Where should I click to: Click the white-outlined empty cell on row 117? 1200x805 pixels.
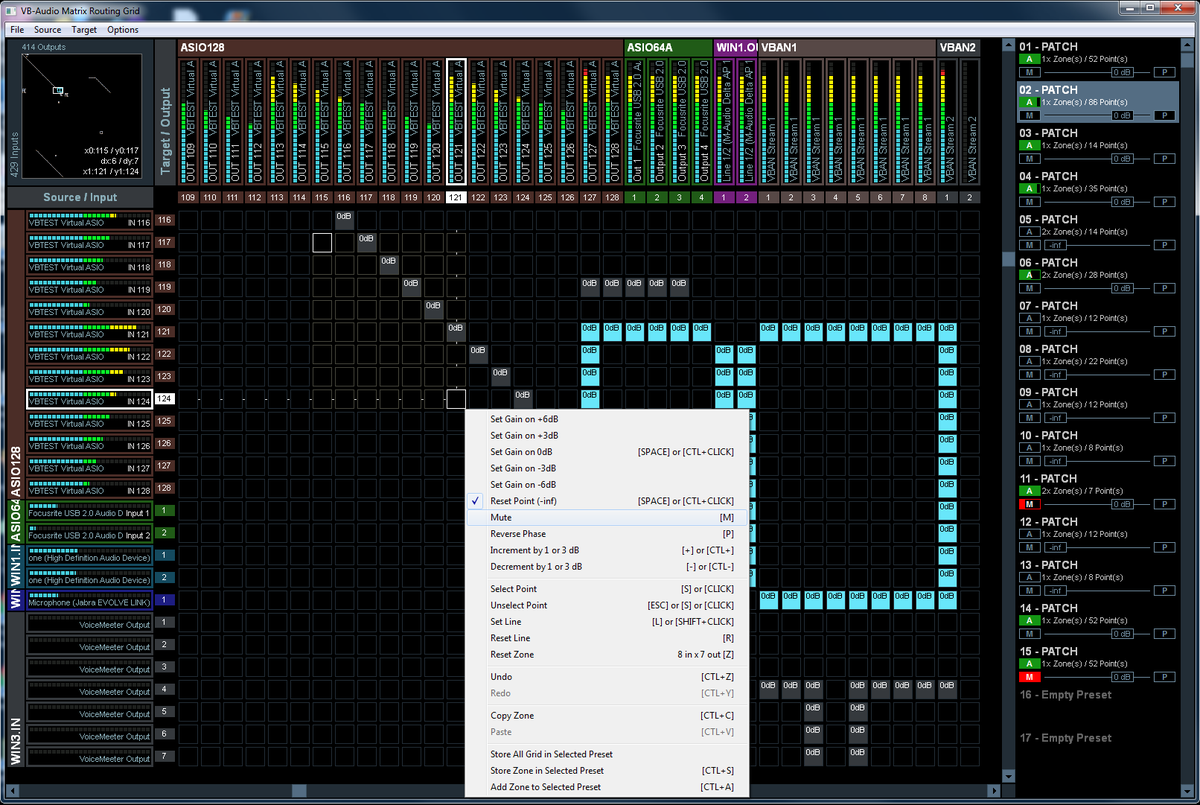(322, 242)
